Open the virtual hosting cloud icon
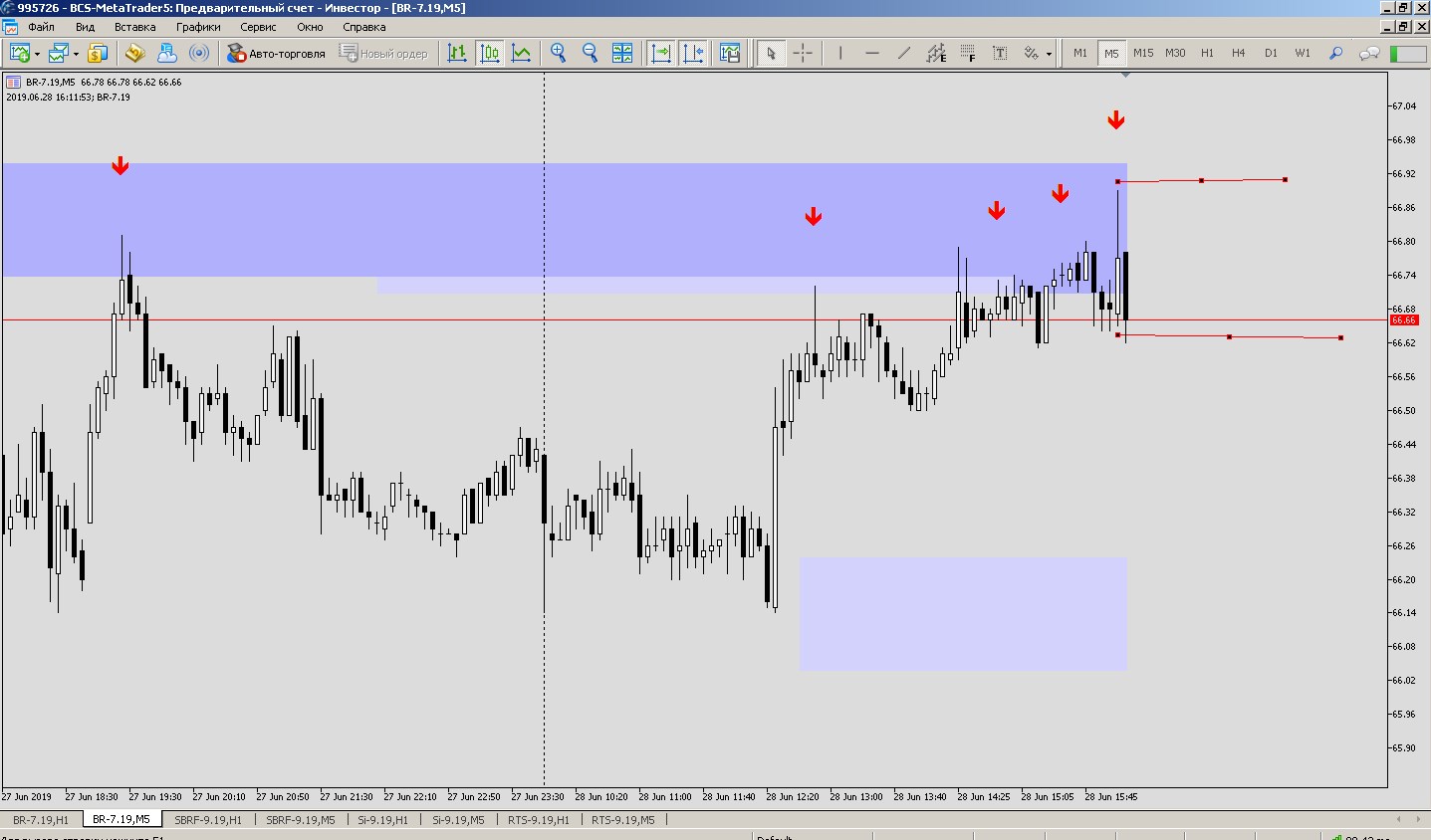This screenshot has height=840, width=1431. 166,53
